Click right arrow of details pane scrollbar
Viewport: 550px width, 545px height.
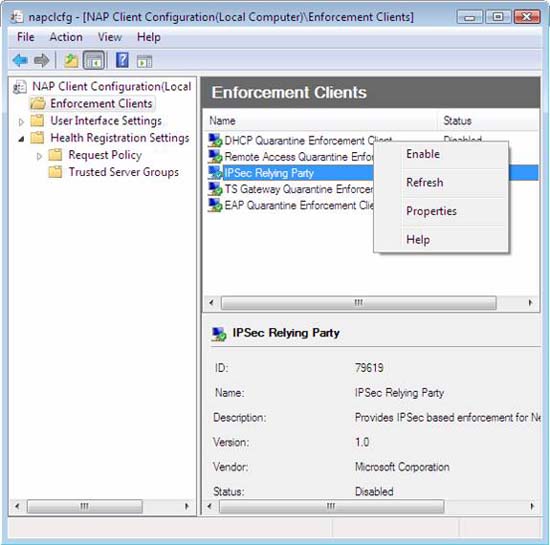[532, 506]
